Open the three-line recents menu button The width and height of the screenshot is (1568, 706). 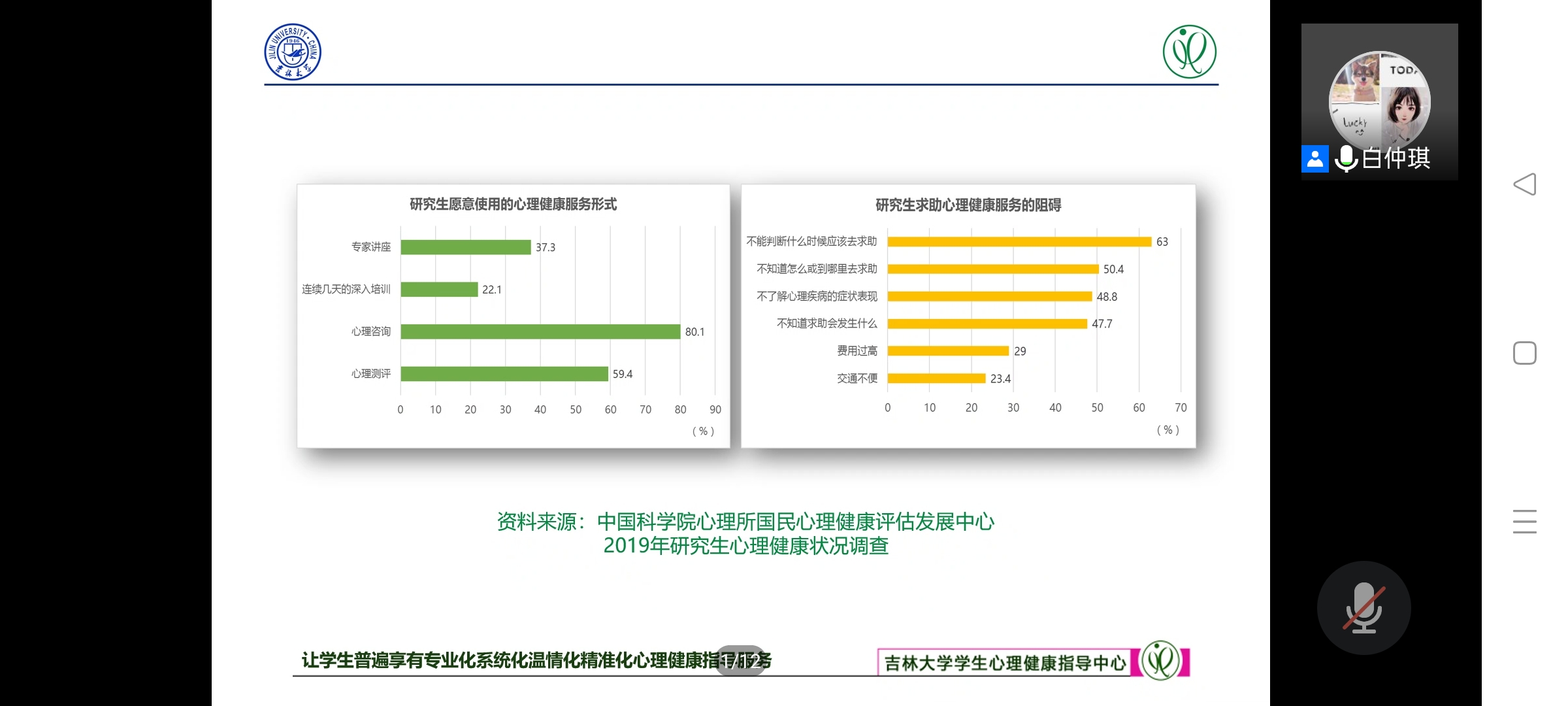pyautogui.click(x=1524, y=522)
